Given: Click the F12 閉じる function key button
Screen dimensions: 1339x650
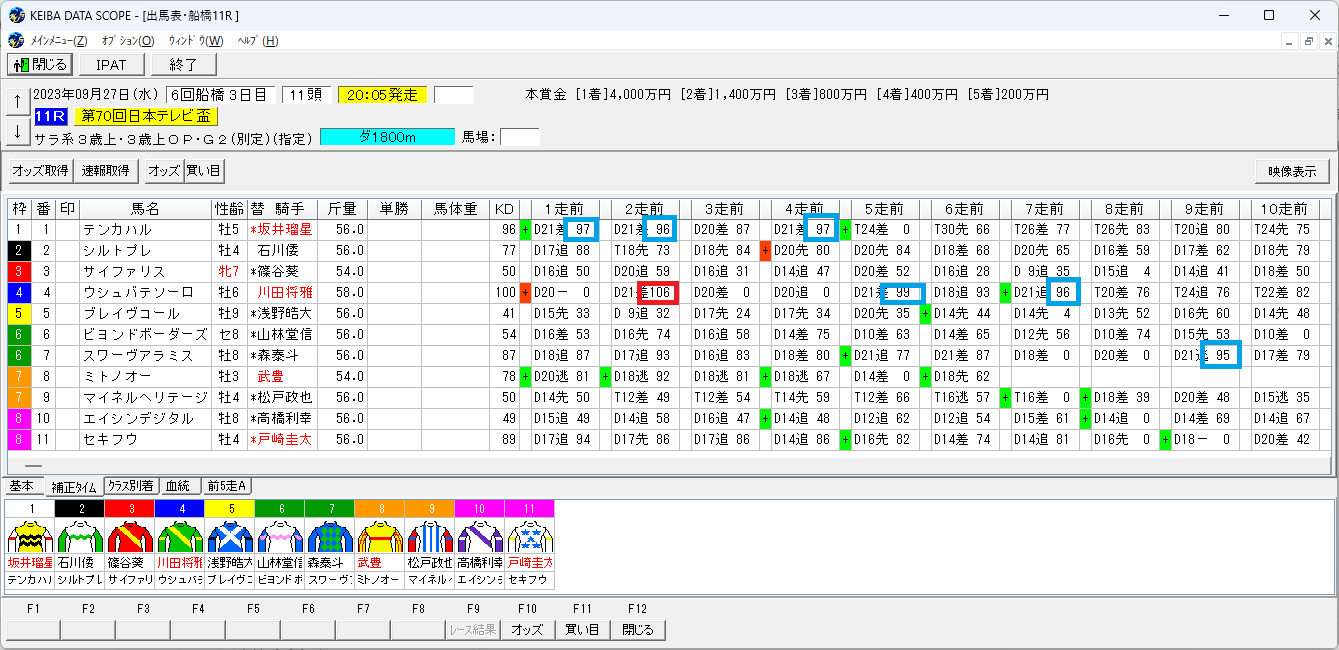Looking at the screenshot, I should (x=637, y=630).
